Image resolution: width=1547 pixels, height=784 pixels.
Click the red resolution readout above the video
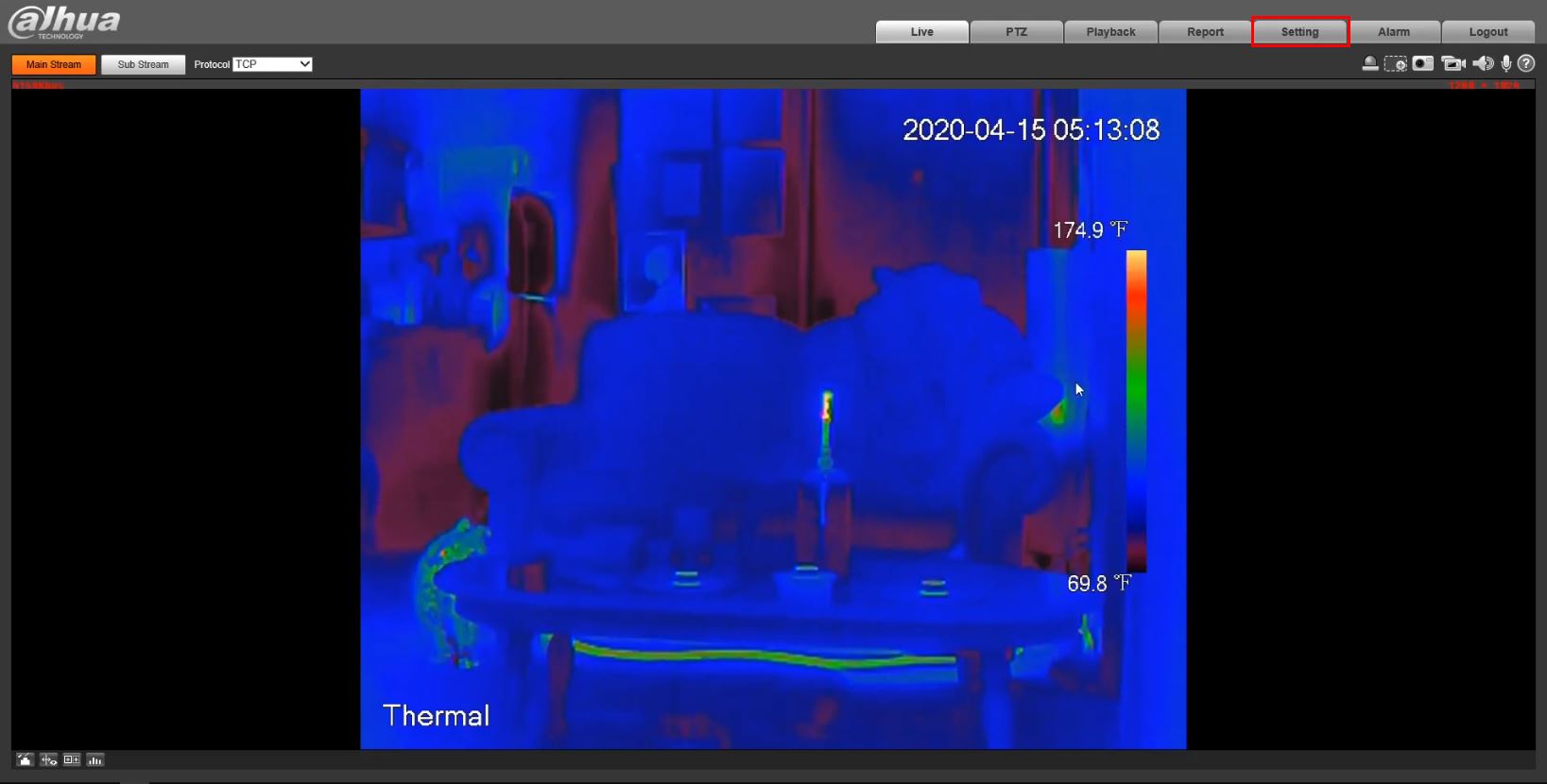point(1485,85)
